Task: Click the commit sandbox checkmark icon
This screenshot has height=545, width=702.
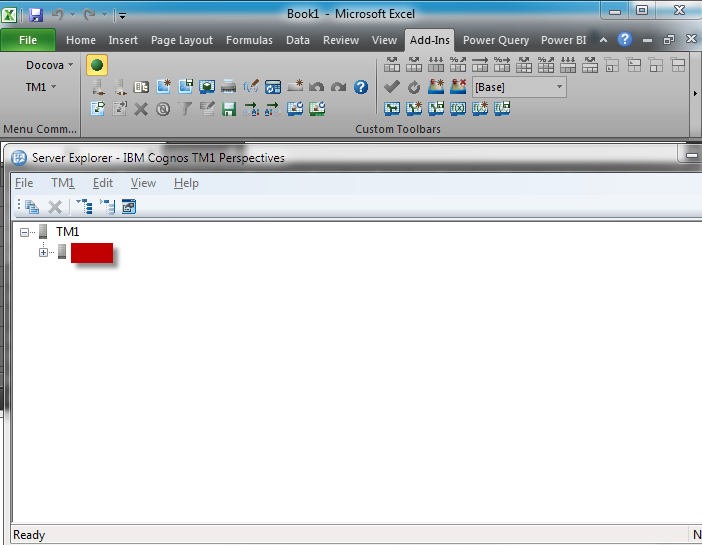Action: (392, 86)
